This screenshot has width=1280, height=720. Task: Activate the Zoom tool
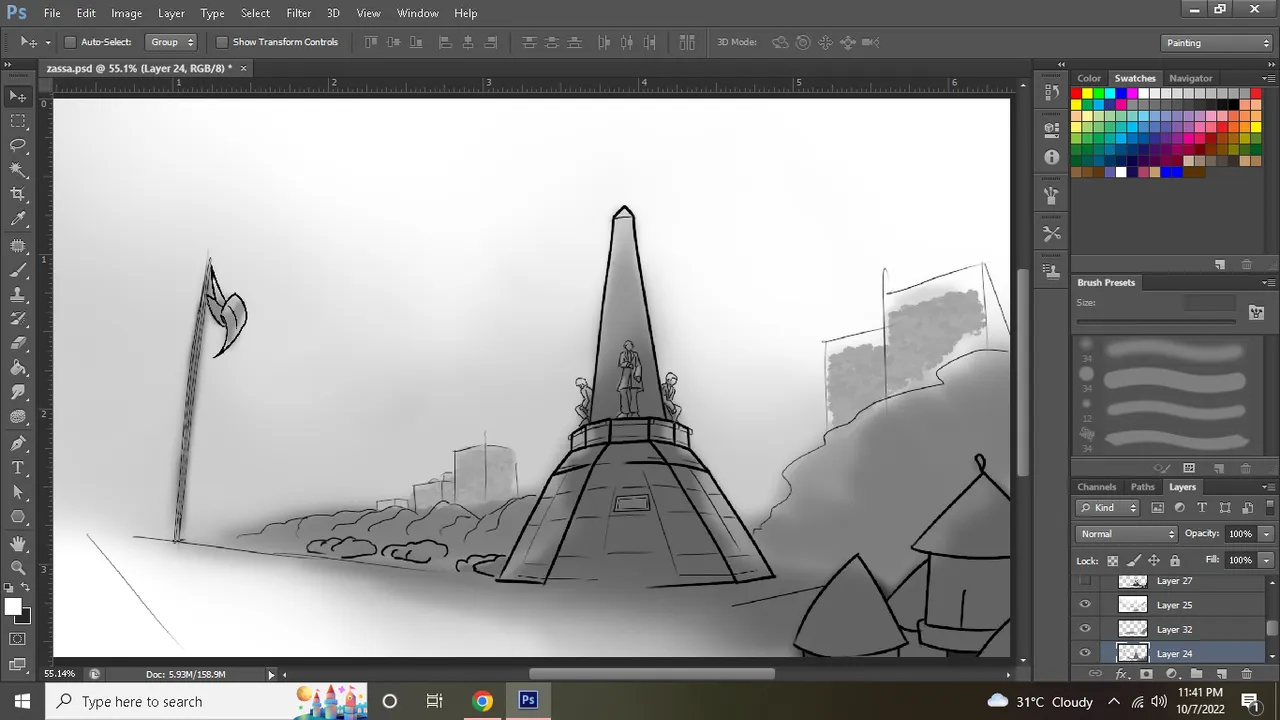click(18, 568)
